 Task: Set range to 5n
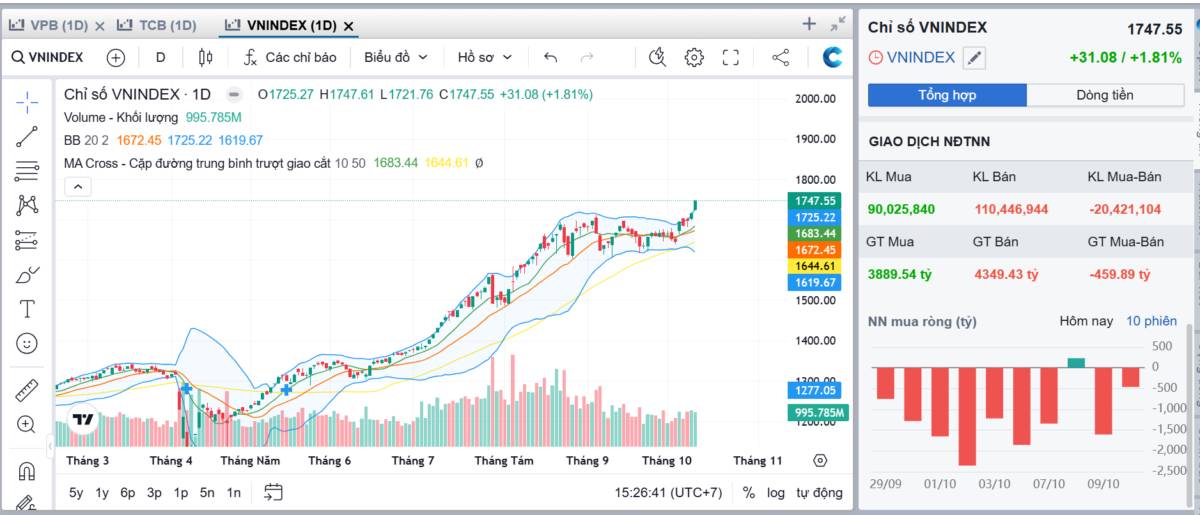pos(207,492)
